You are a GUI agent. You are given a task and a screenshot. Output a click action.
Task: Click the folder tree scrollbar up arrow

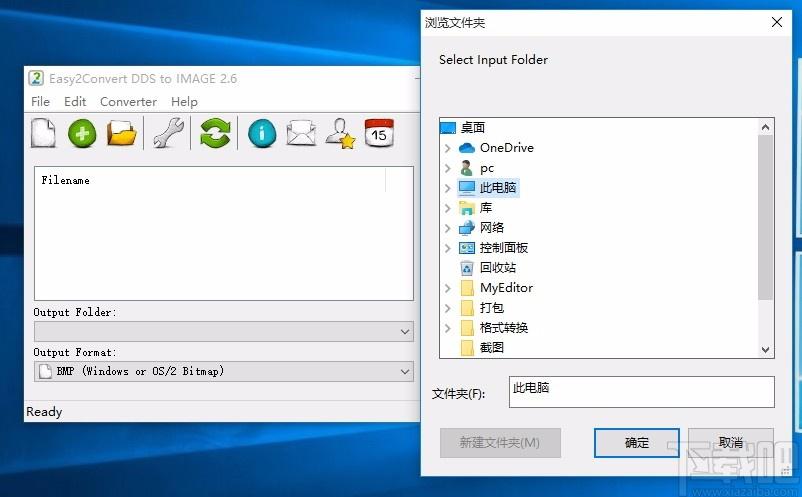tap(765, 127)
